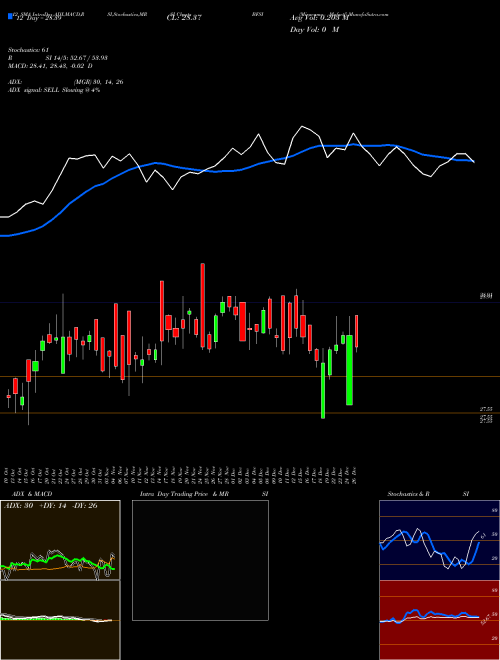This screenshot has width=500, height=660.
Task: Click the last red candlestick on the right
Action: click(356, 331)
